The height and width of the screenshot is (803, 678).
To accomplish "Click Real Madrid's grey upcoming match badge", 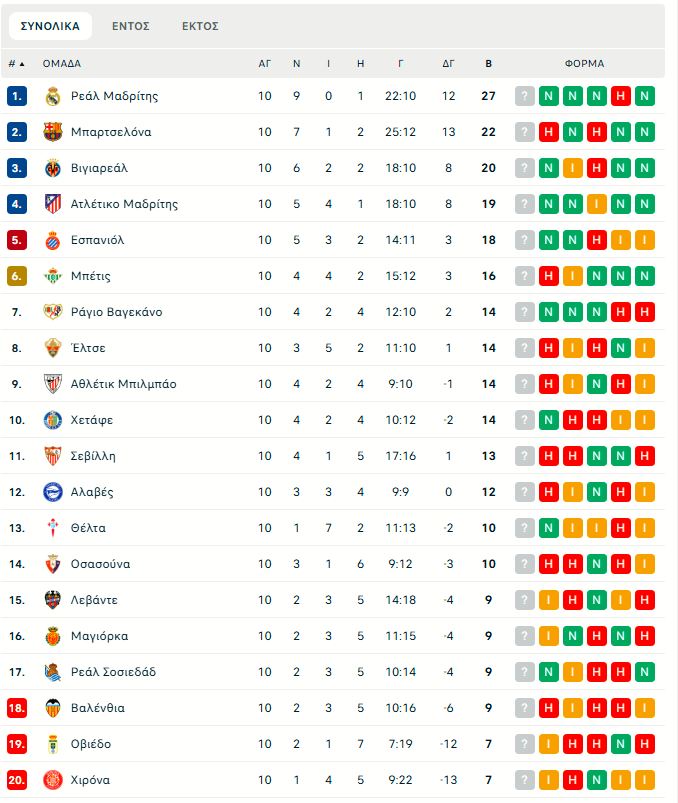I will click(x=525, y=96).
